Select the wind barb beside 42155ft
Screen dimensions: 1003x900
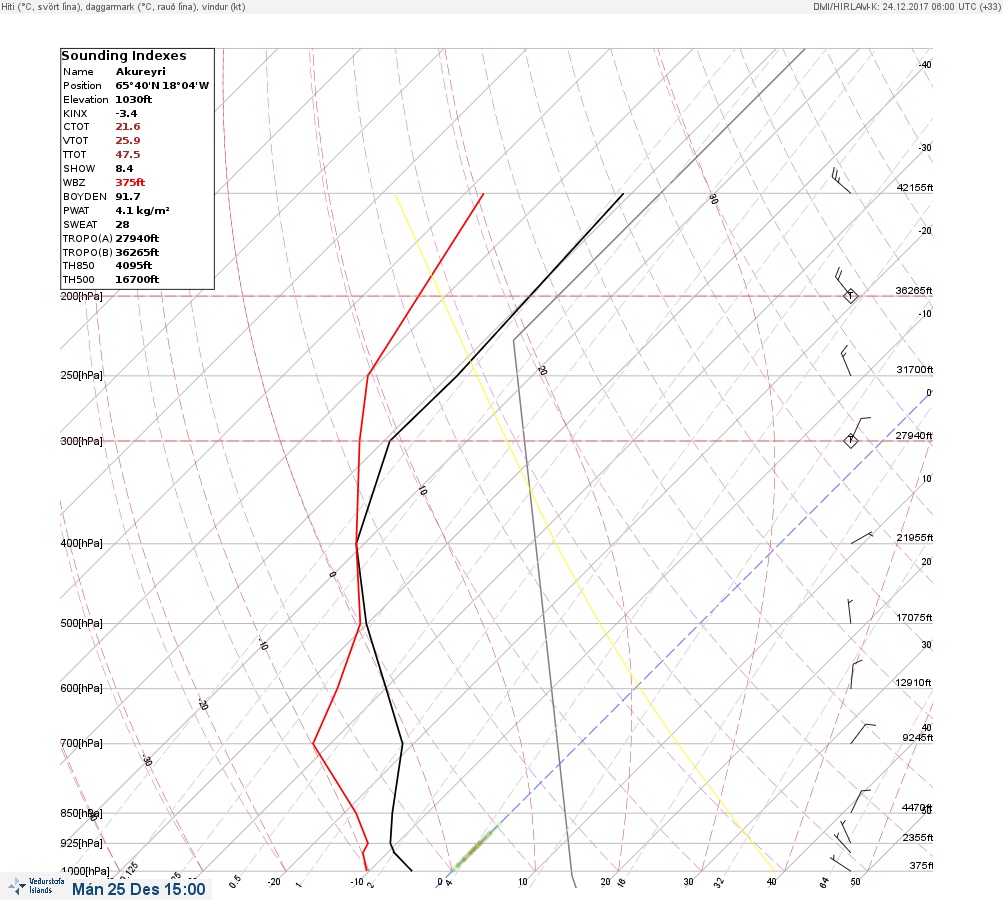pyautogui.click(x=841, y=180)
